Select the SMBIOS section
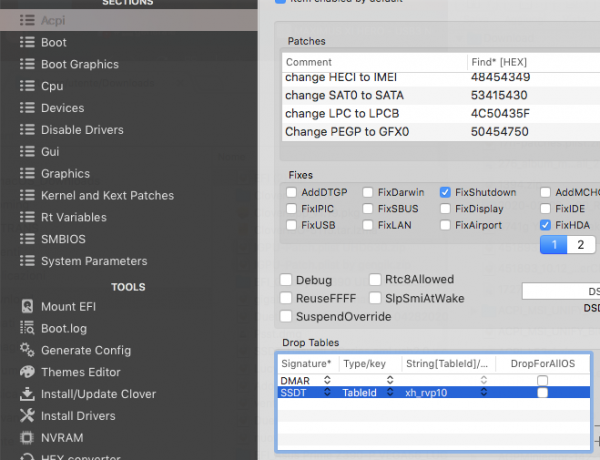The height and width of the screenshot is (460, 600). point(66,240)
